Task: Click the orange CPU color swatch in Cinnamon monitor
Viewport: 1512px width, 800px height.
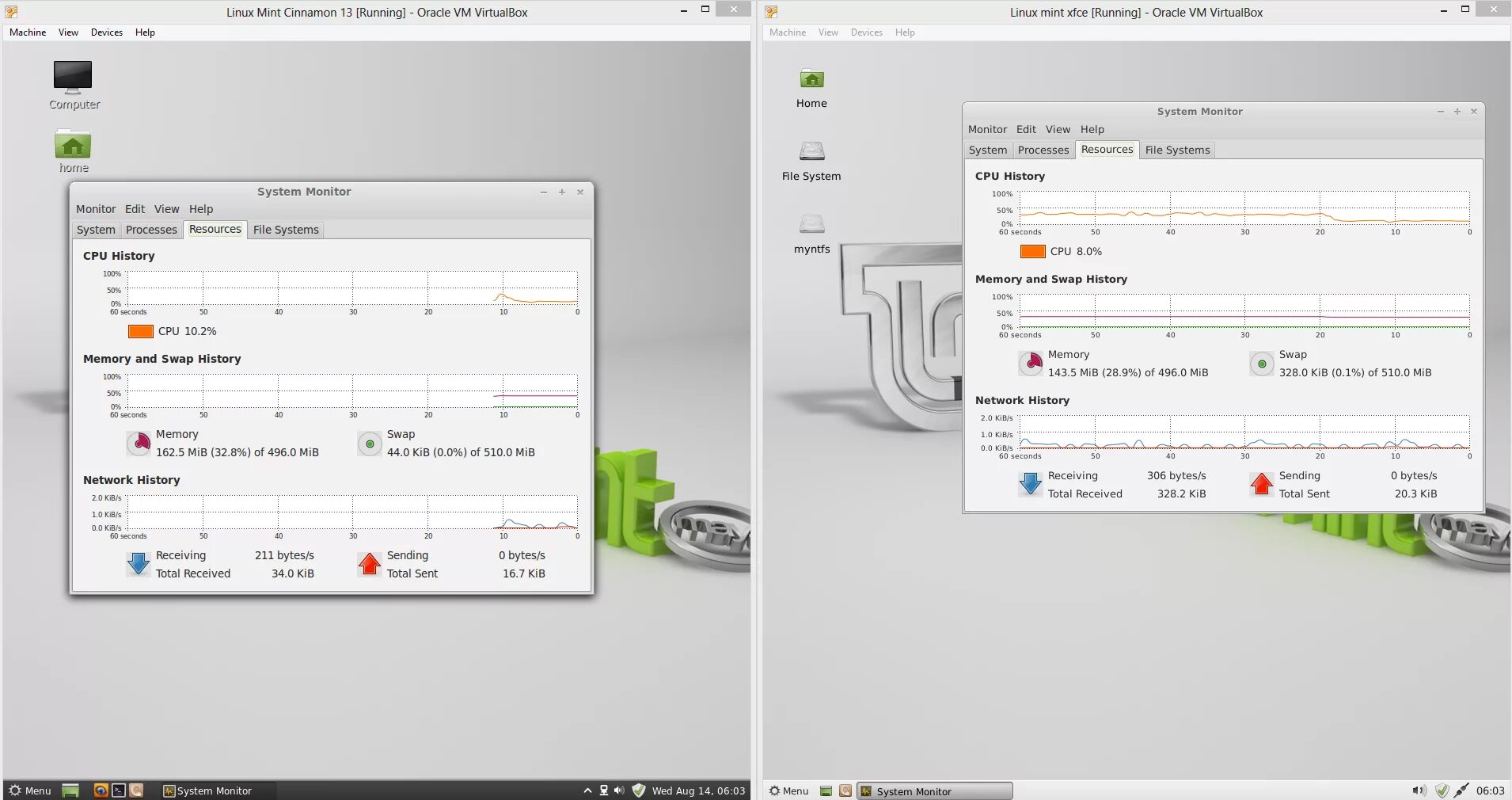Action: tap(140, 331)
